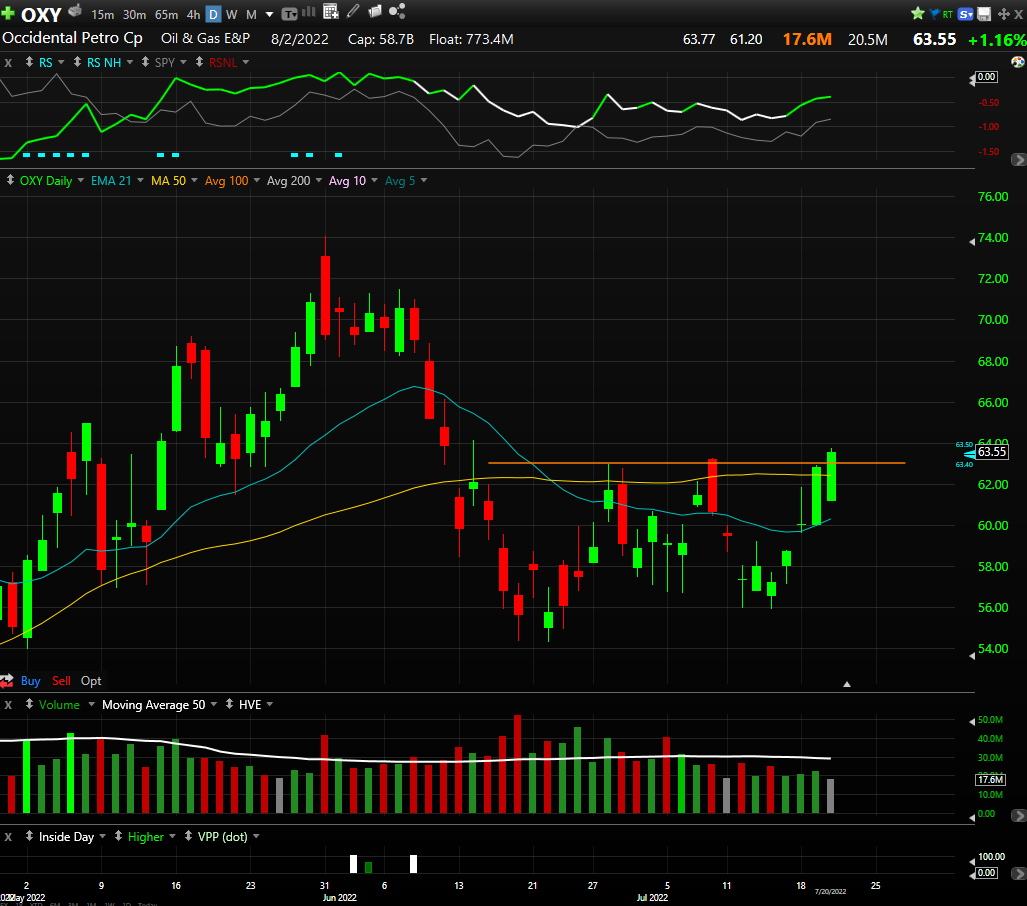Open the Avg 5 plot dropdown

pyautogui.click(x=424, y=180)
